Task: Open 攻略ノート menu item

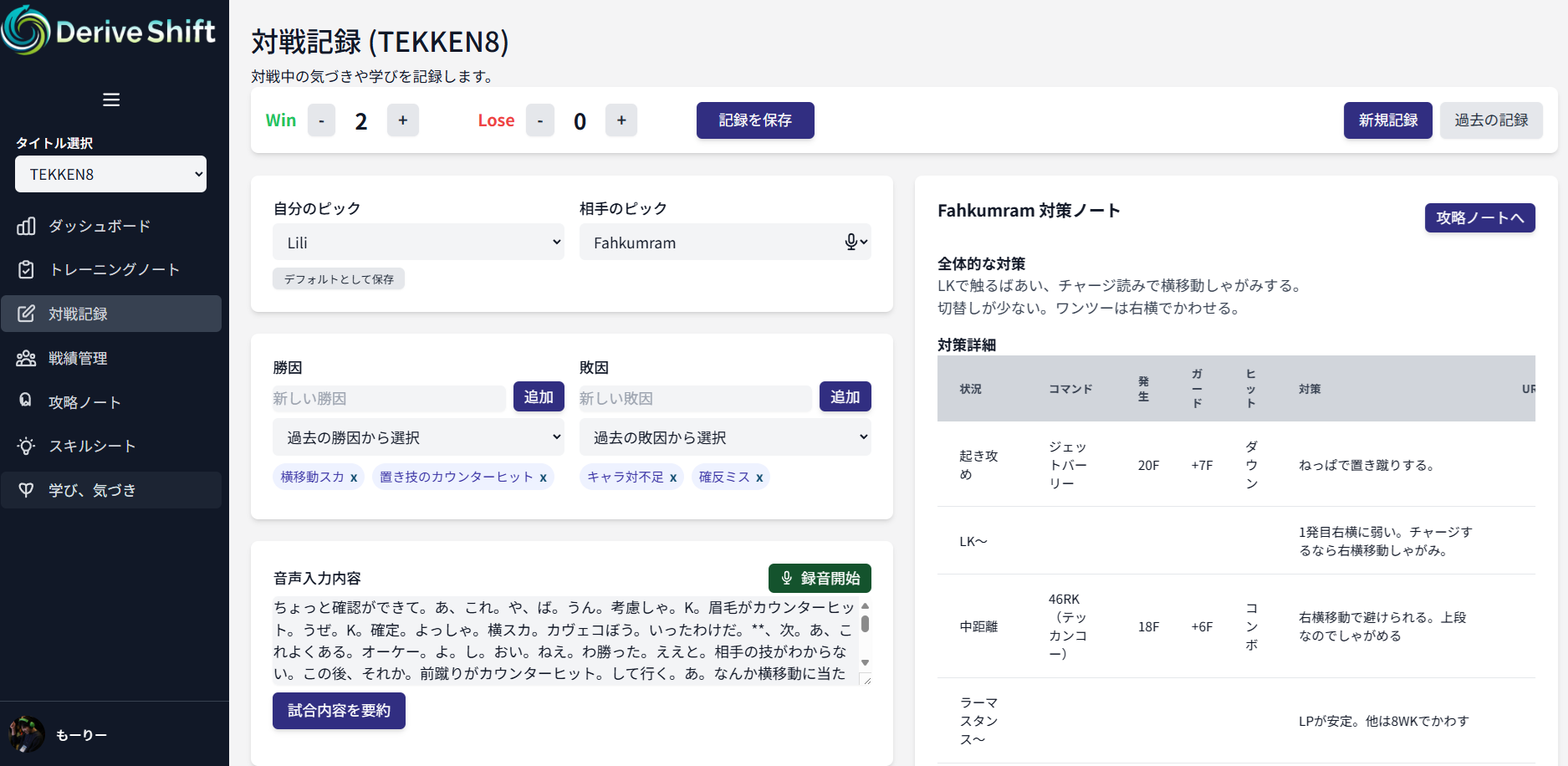Action: (111, 402)
